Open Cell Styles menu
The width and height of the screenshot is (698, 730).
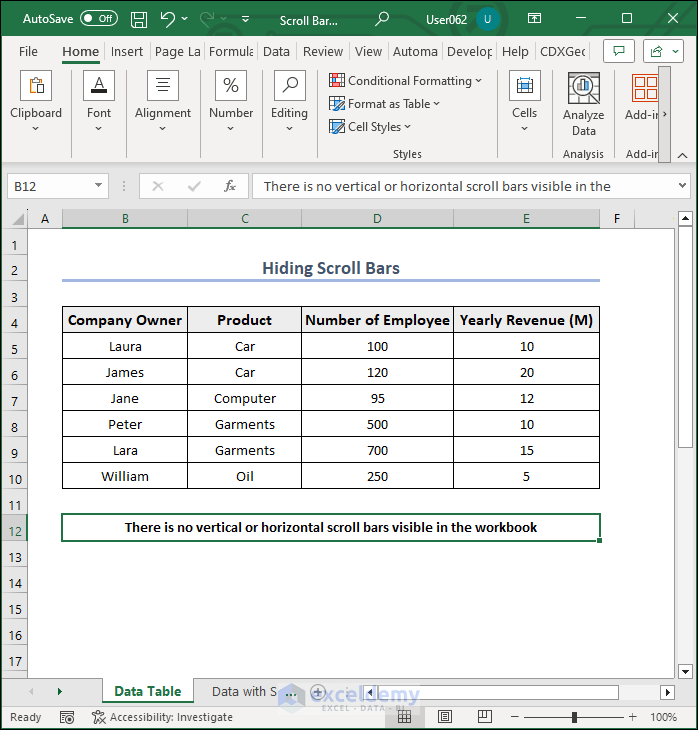pyautogui.click(x=370, y=127)
